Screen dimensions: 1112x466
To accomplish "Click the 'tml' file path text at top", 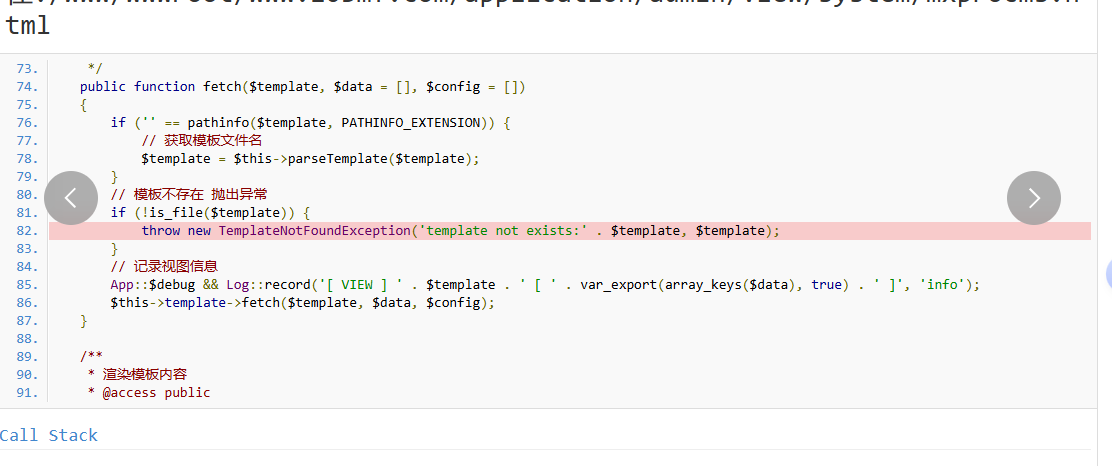I will pos(27,26).
